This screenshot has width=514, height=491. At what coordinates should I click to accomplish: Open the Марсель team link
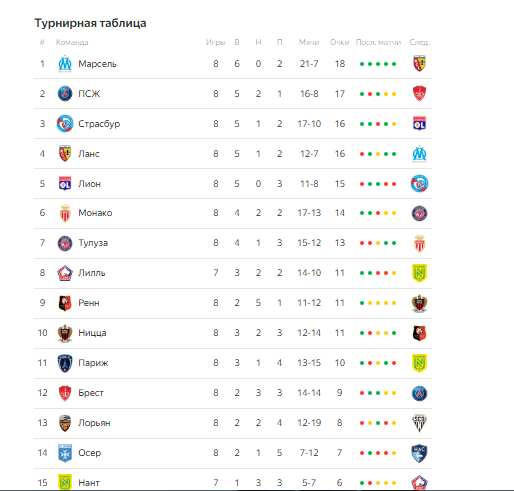[97, 64]
